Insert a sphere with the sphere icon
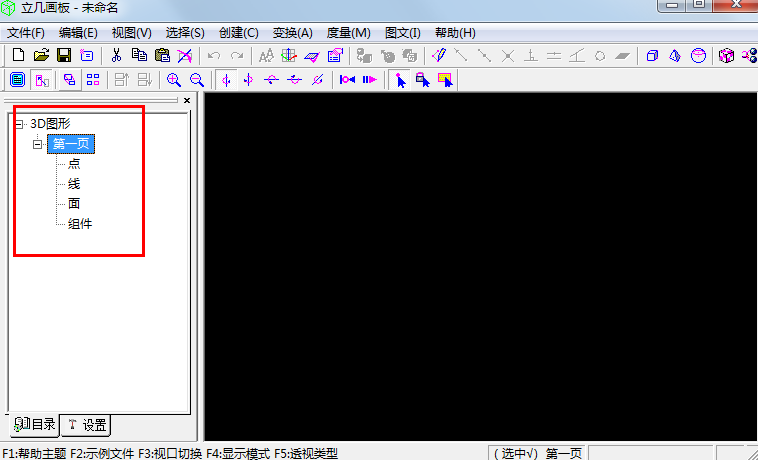 698,56
